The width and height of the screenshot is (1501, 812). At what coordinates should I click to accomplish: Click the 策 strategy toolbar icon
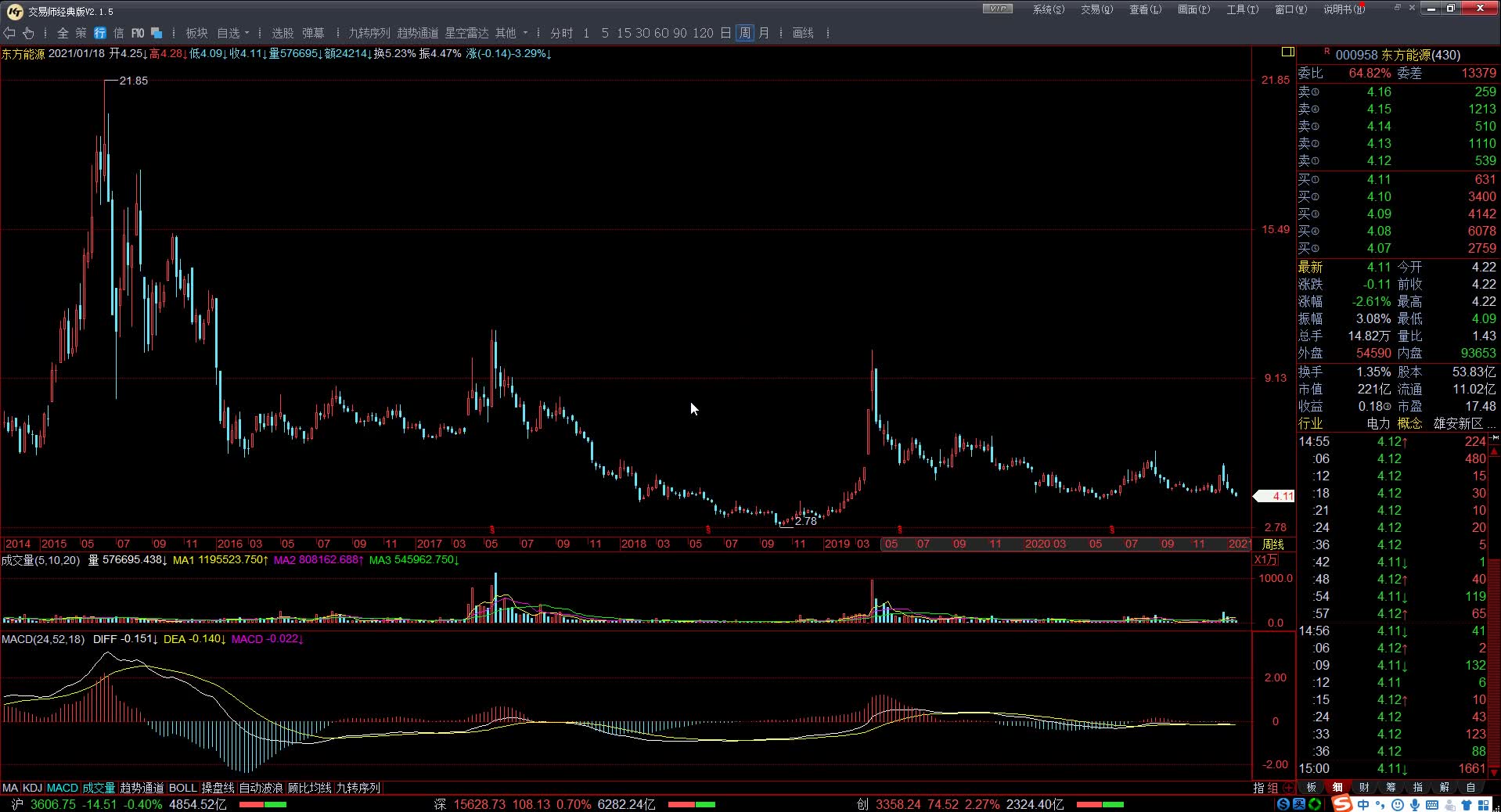81,33
